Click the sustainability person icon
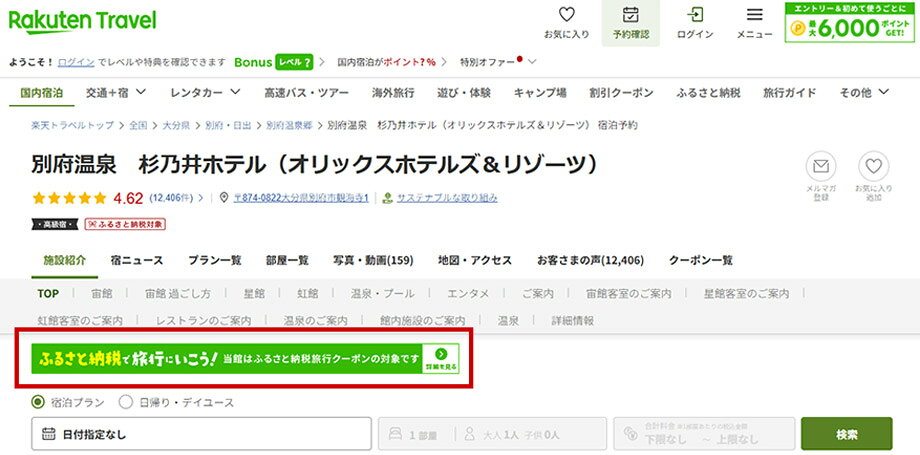This screenshot has width=920, height=455. tap(387, 198)
